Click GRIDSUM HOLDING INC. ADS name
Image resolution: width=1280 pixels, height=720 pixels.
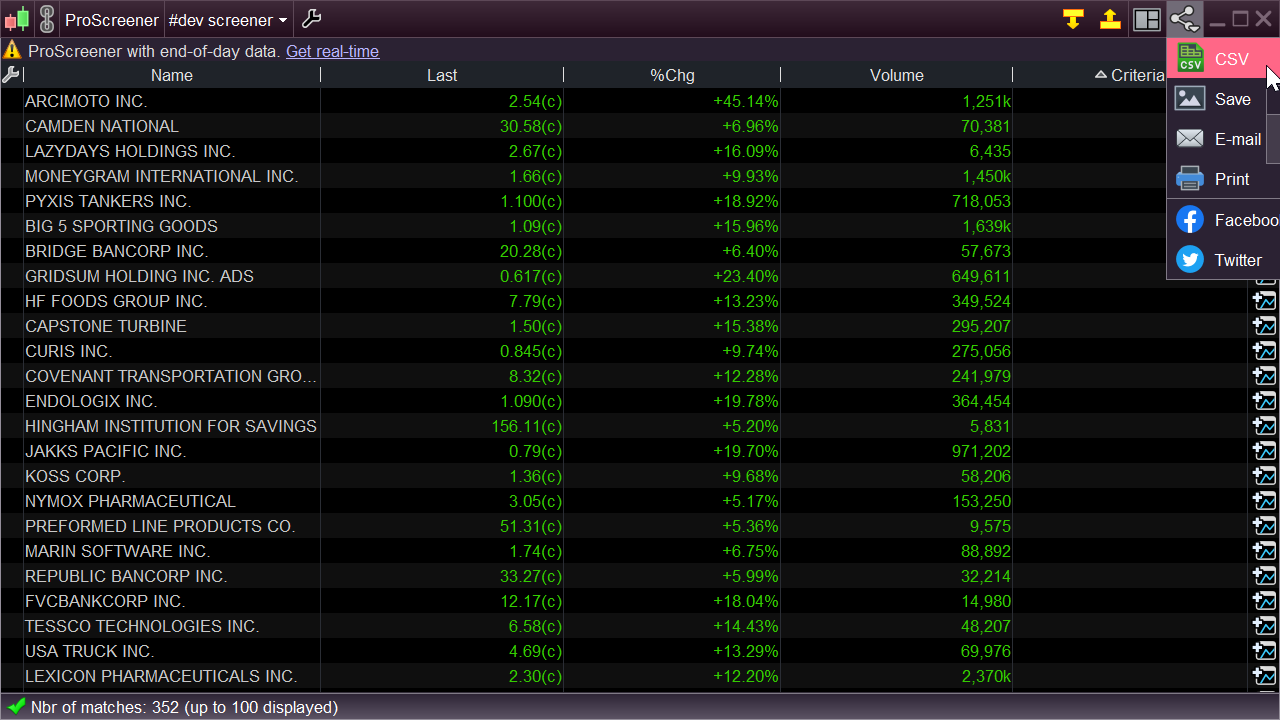[x=139, y=276]
